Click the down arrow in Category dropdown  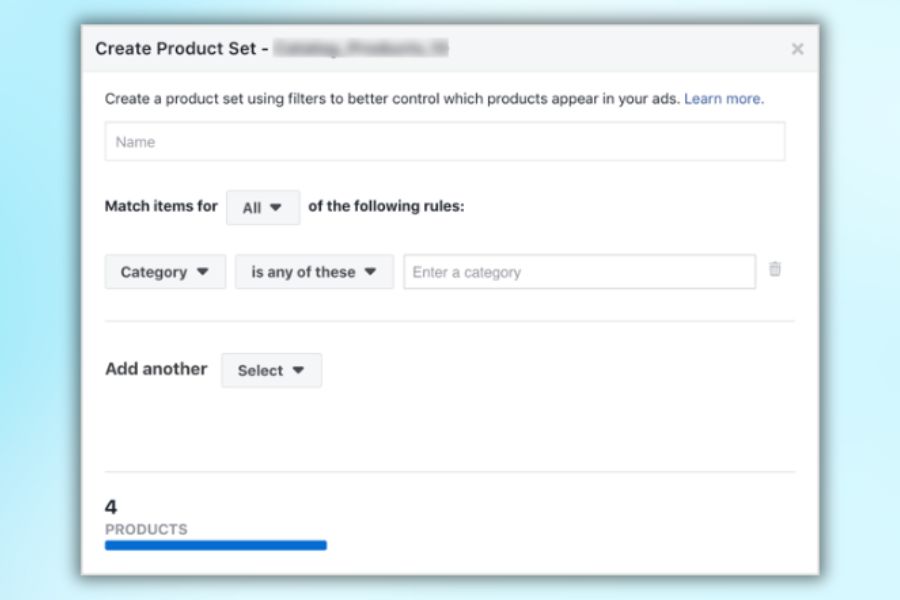203,272
